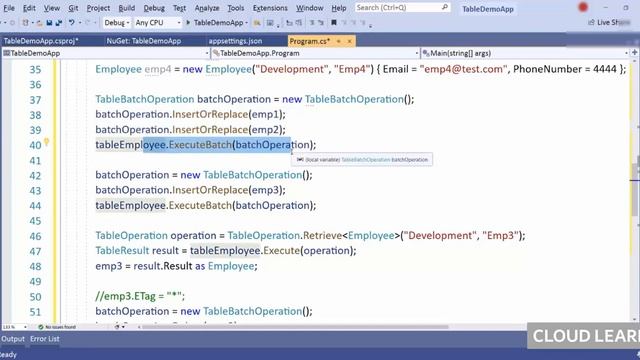
Task: Click the green No issues found check icon
Action: pos(40,327)
